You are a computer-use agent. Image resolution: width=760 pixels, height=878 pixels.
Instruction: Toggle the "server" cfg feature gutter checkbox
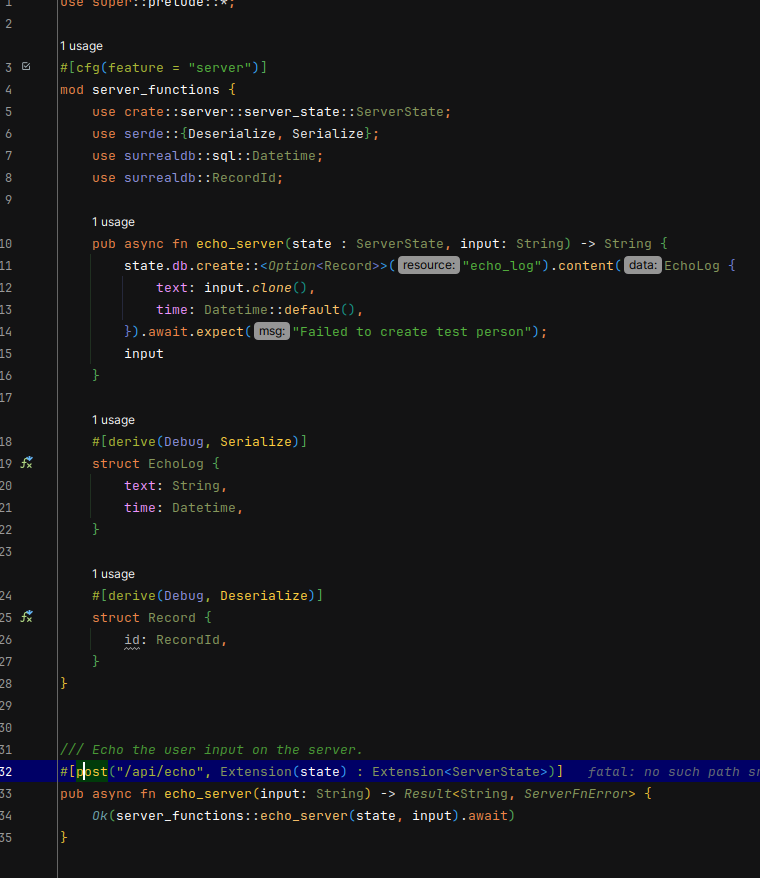[26, 67]
